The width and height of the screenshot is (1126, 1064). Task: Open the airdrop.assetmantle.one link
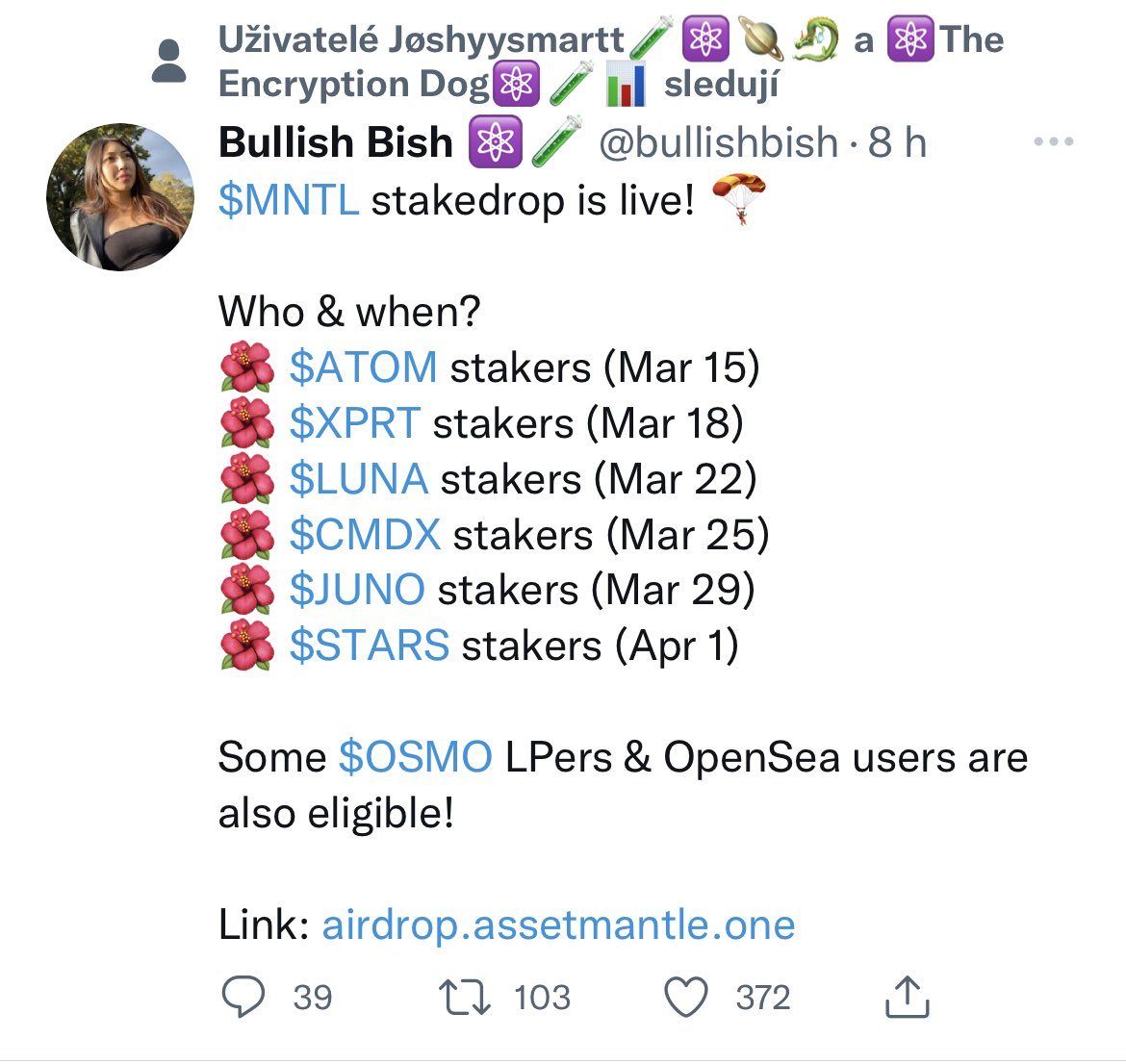tap(558, 925)
